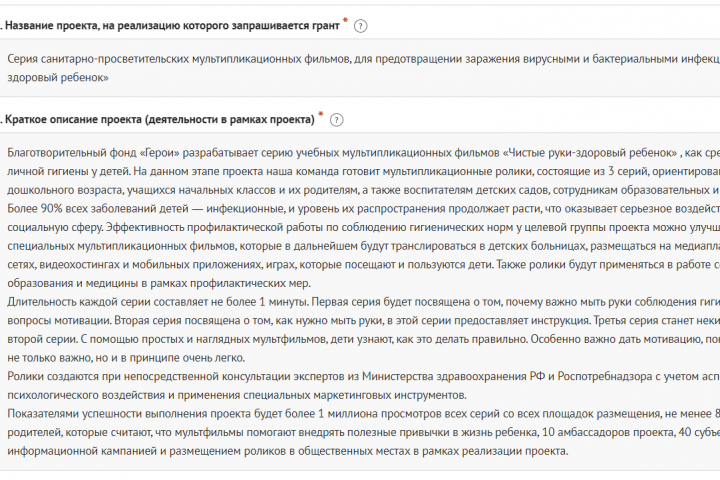Click the line starting 'психологического воздействия и применения'
The image size is (720, 480).
coord(236,395)
